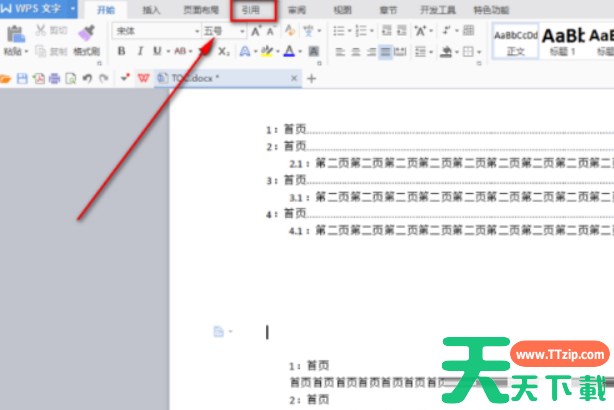This screenshot has width=614, height=410.
Task: Increase font size with larger A icon
Action: (256, 31)
